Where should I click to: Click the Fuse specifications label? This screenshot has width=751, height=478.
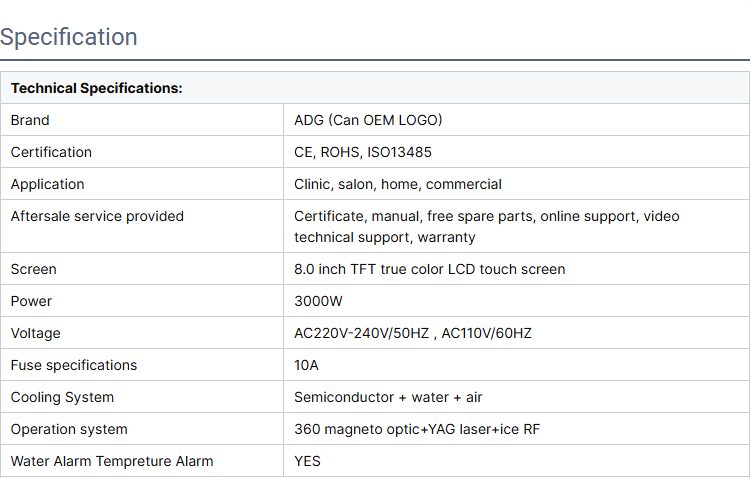pos(74,365)
